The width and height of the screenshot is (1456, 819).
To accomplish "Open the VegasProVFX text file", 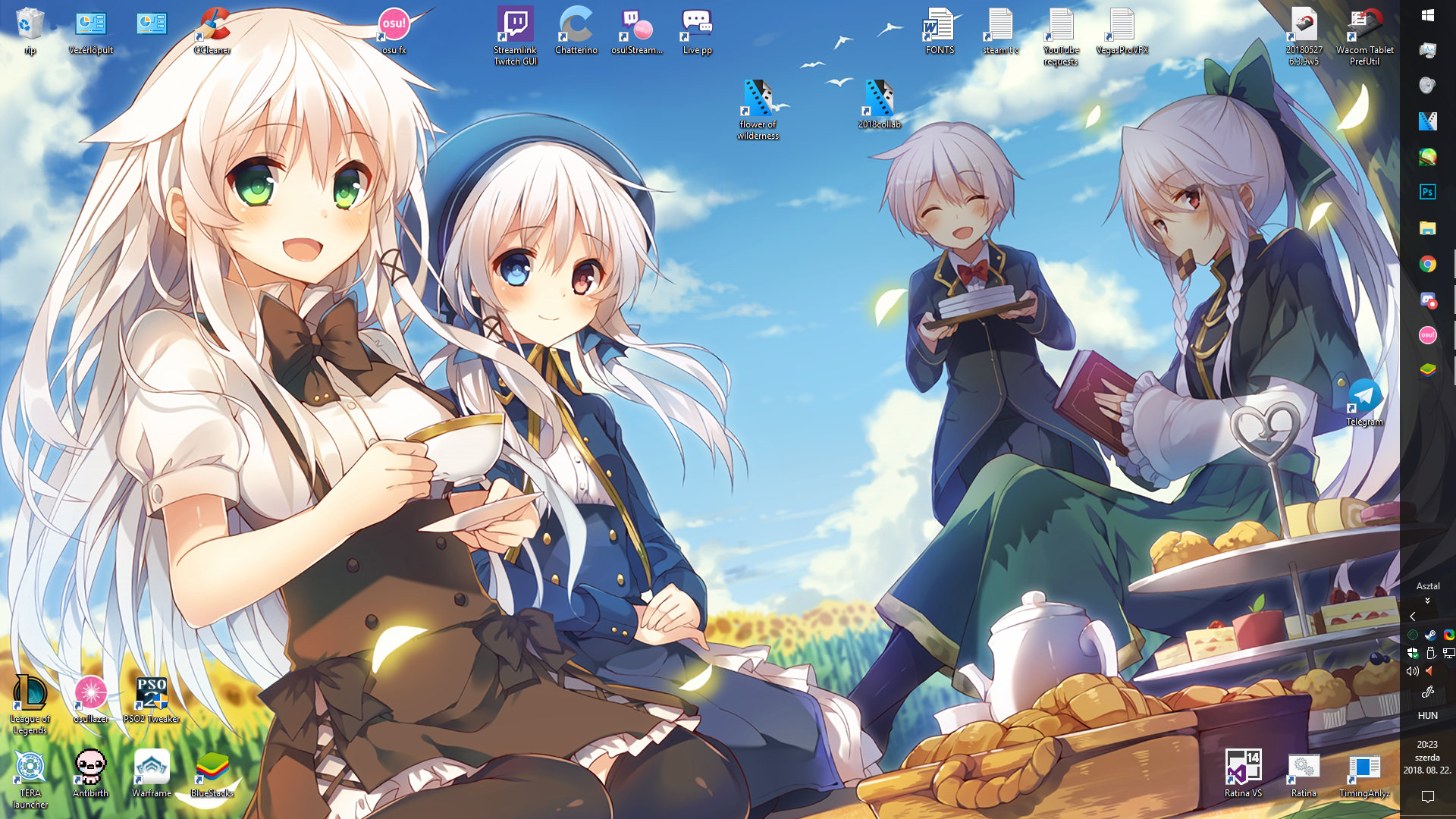I will 1122,30.
